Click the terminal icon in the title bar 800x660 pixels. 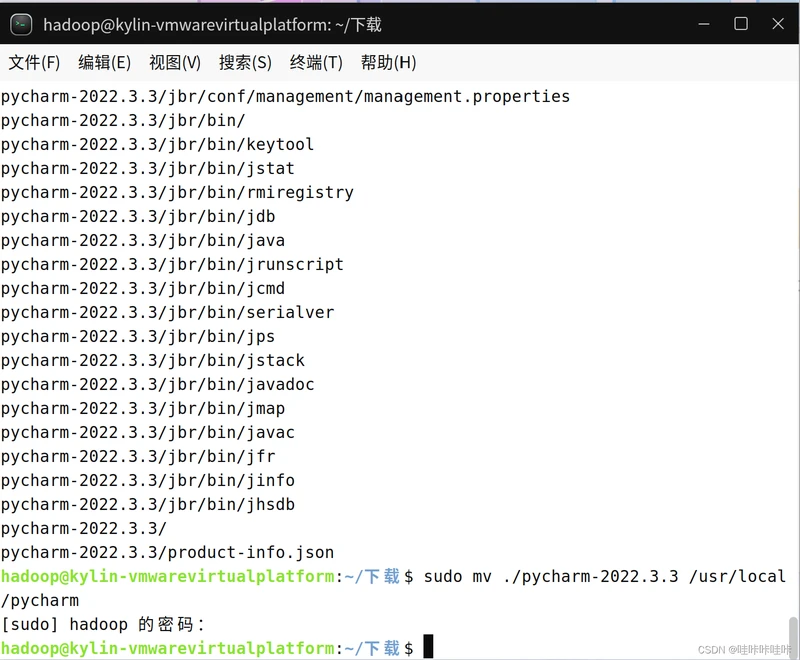pos(21,25)
